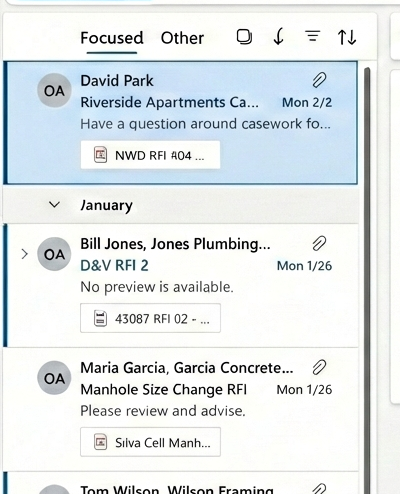Click Maria Garcia email OA avatar

[x=54, y=378]
